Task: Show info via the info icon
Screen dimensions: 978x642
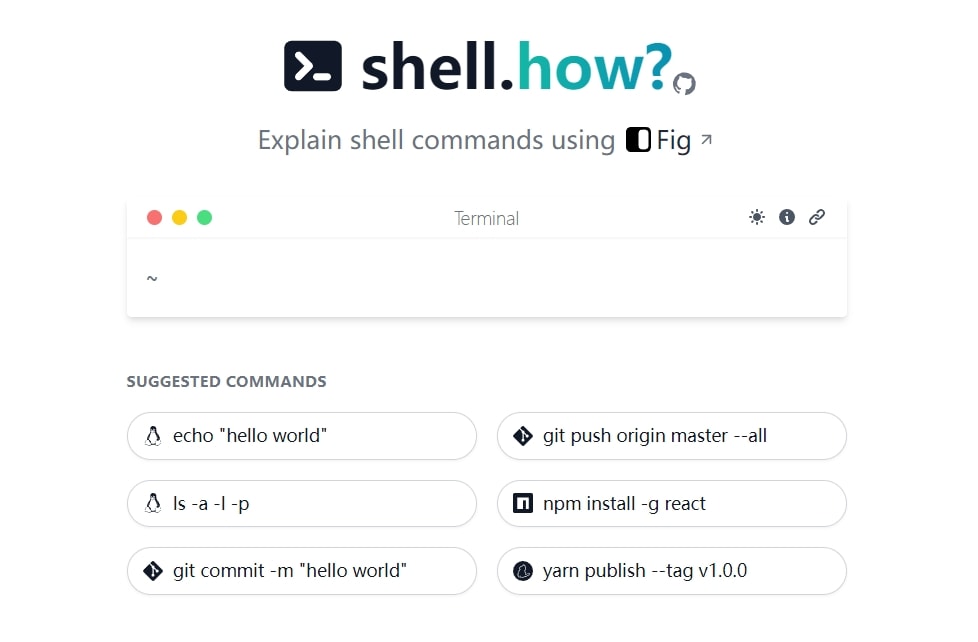Action: pyautogui.click(x=787, y=217)
